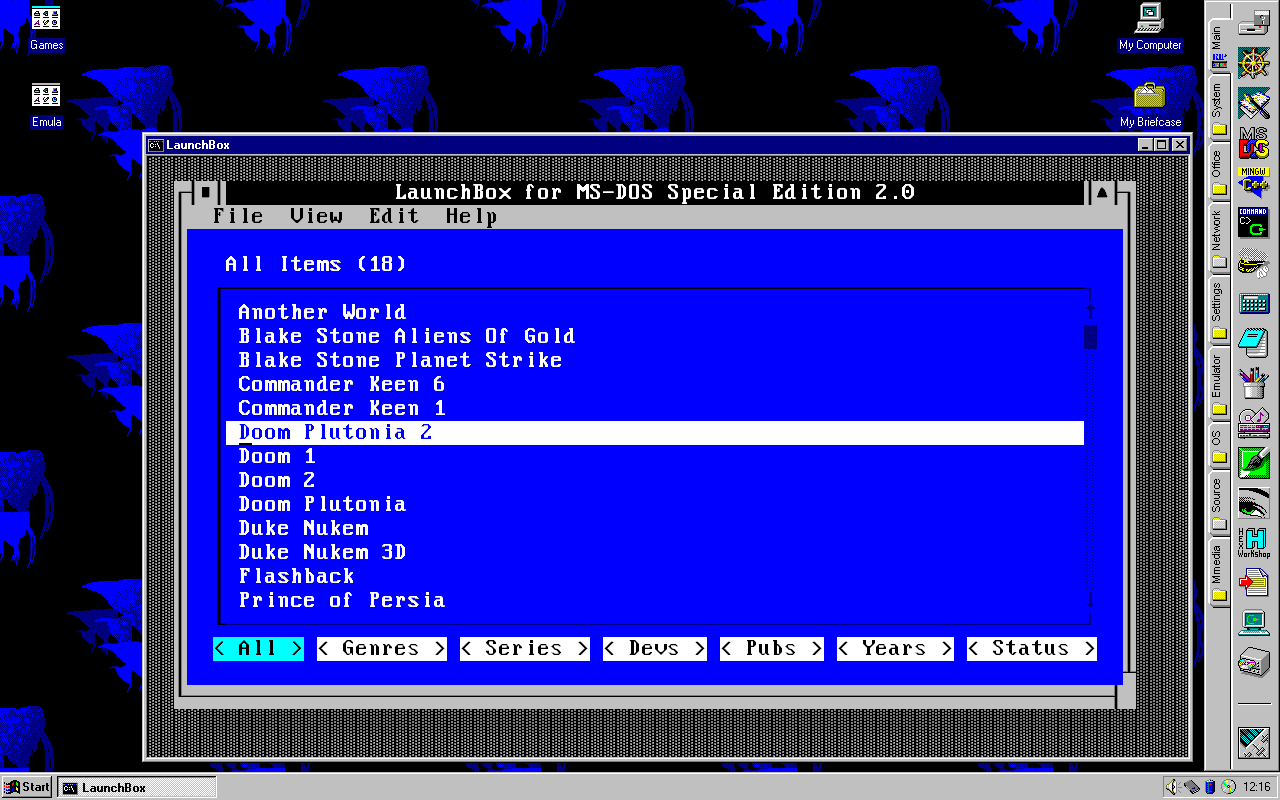Image resolution: width=1280 pixels, height=800 pixels.
Task: Switch to the Office toolbar tab
Action: (x=1218, y=173)
